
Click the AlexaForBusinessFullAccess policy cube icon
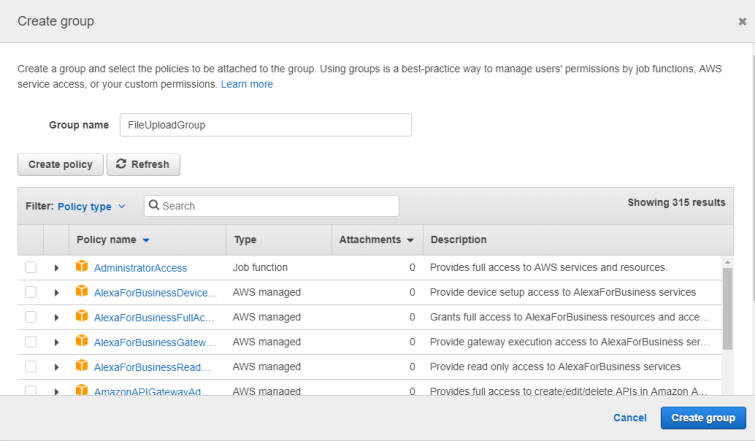[x=82, y=317]
